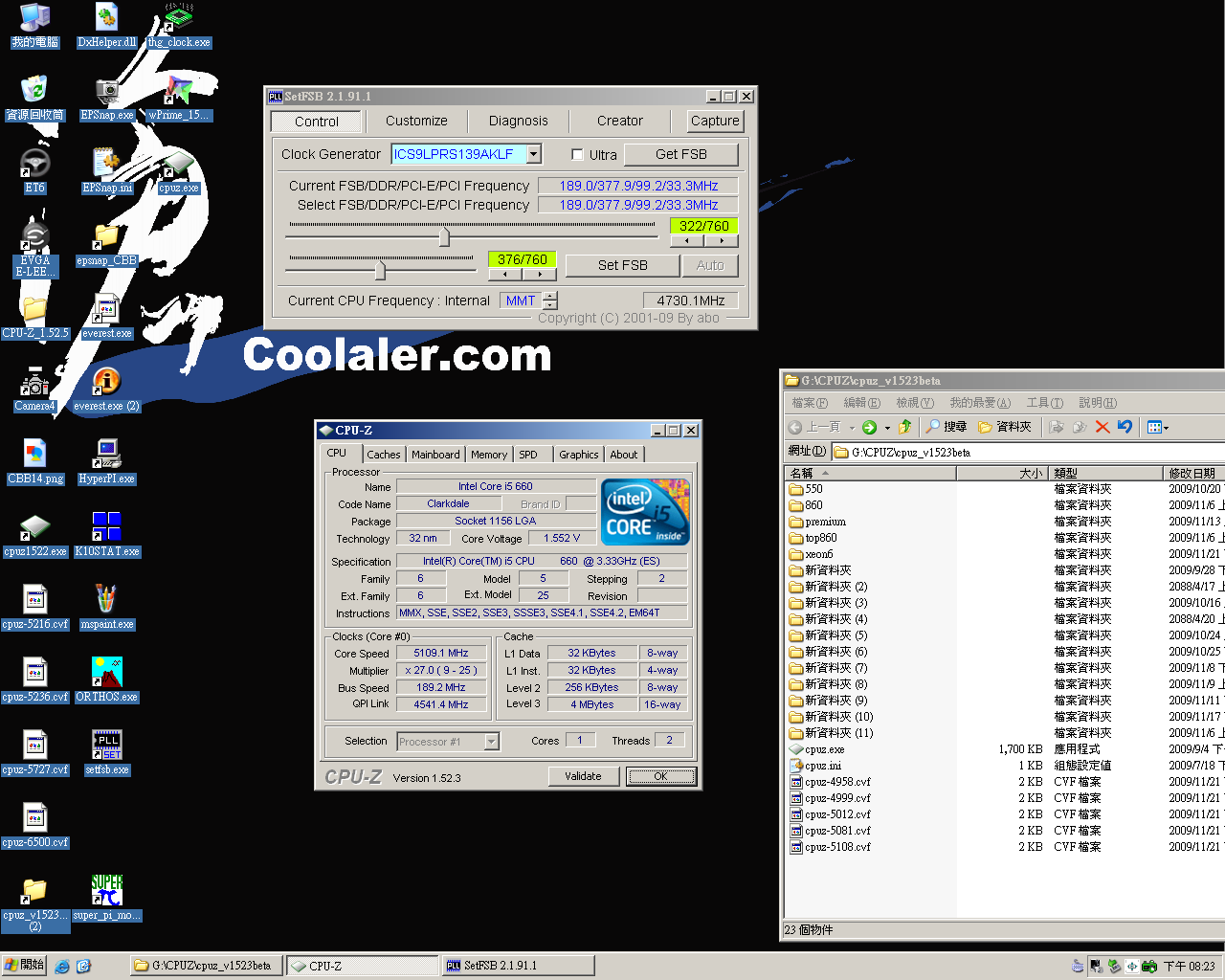Select the EVGA E-LEET desktop shortcut
This screenshot has height=980, width=1225.
pos(35,249)
